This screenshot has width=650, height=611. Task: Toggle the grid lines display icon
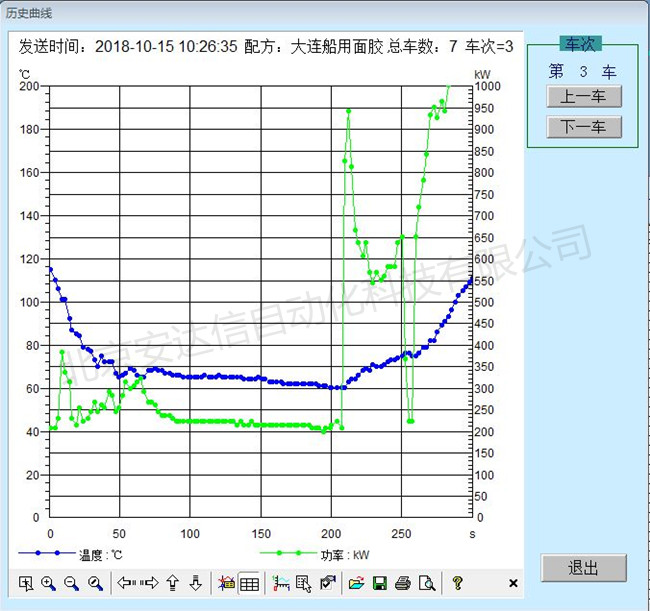click(x=250, y=583)
